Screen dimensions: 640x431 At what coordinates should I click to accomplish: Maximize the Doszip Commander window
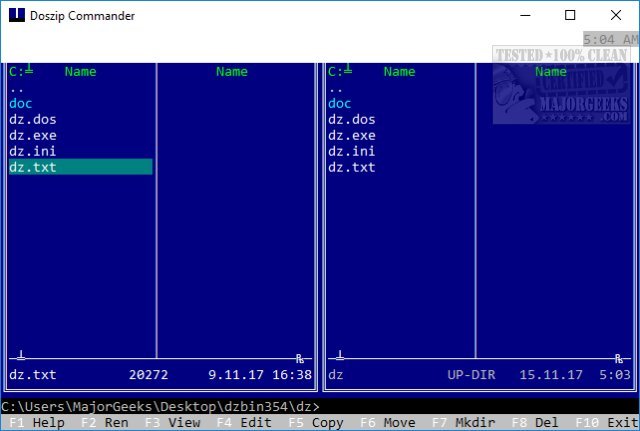click(x=570, y=16)
